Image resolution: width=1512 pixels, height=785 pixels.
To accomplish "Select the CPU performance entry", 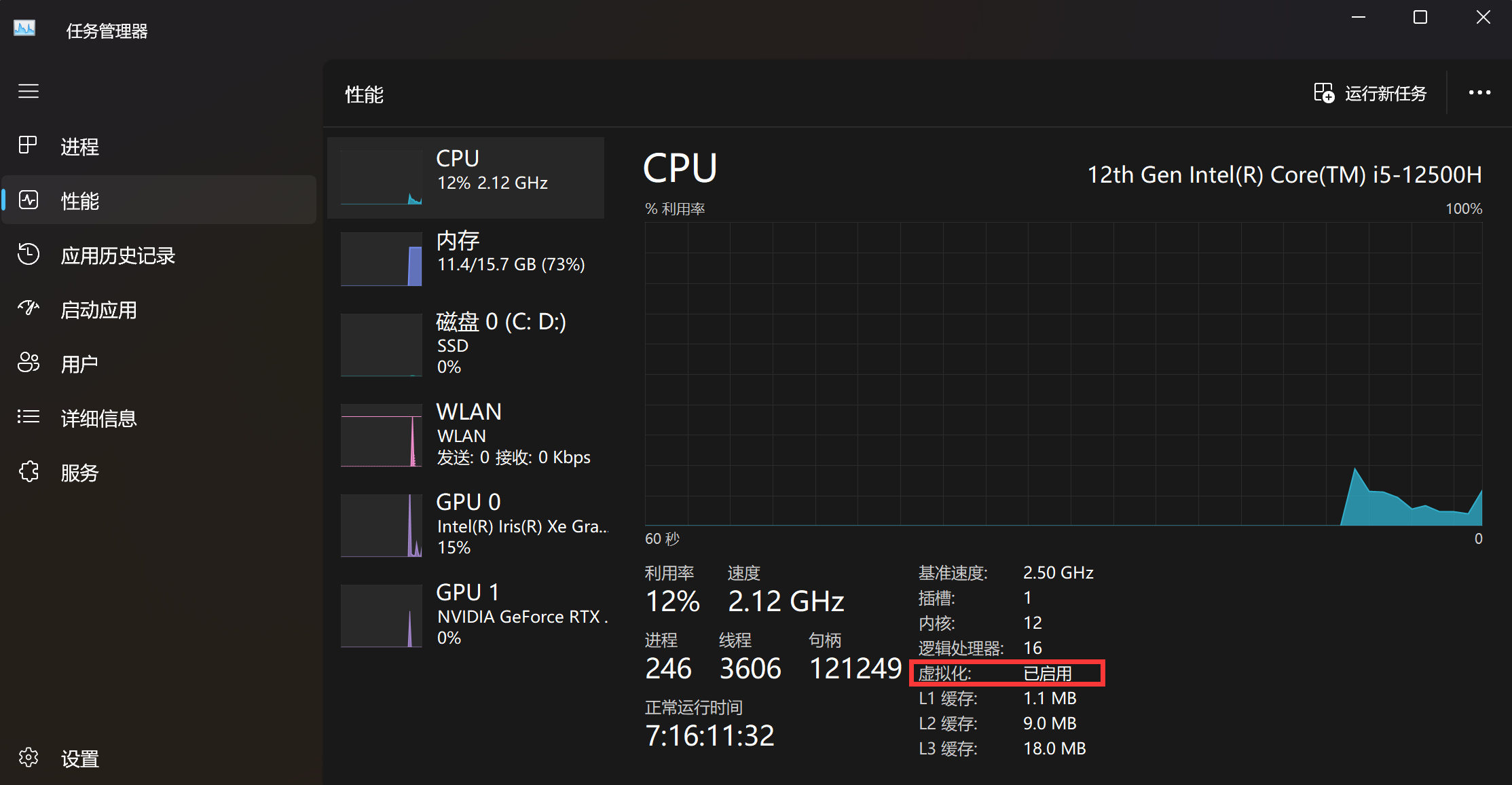I will point(466,178).
